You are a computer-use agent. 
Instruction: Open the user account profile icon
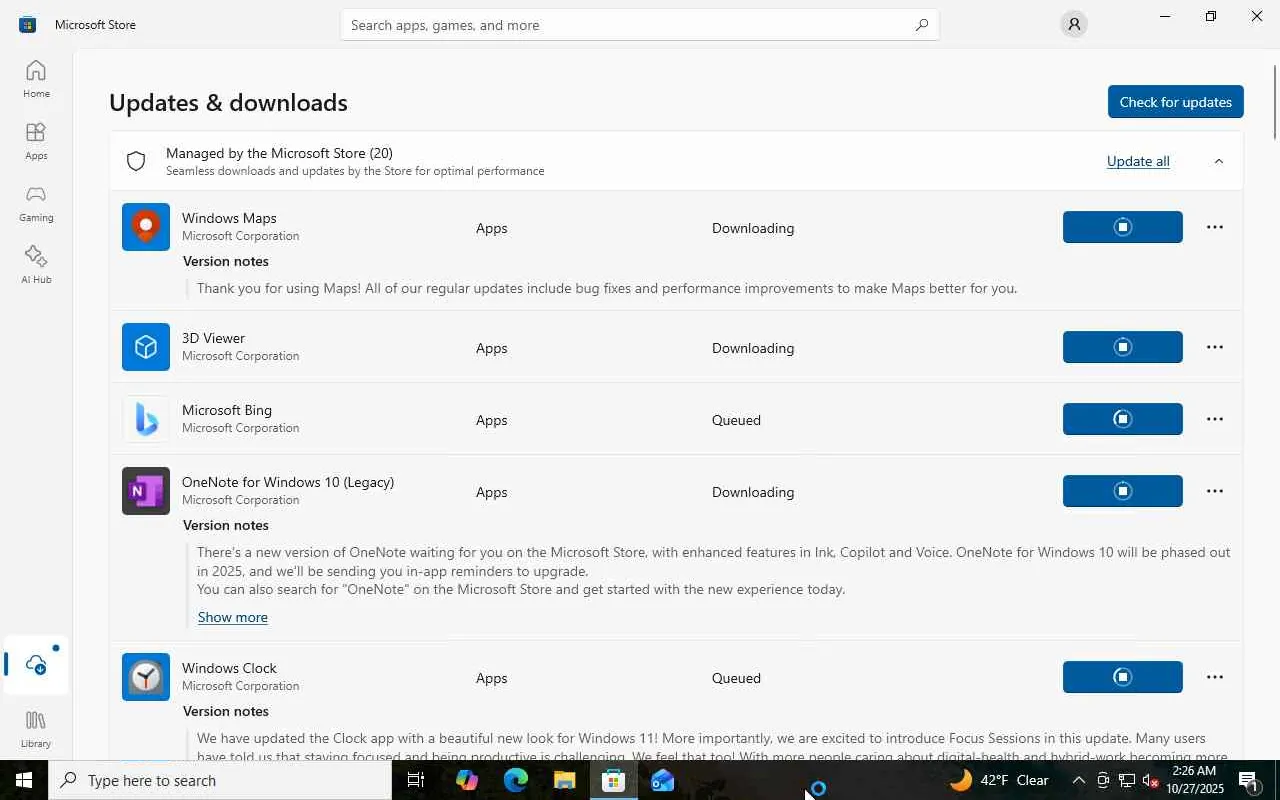1074,24
